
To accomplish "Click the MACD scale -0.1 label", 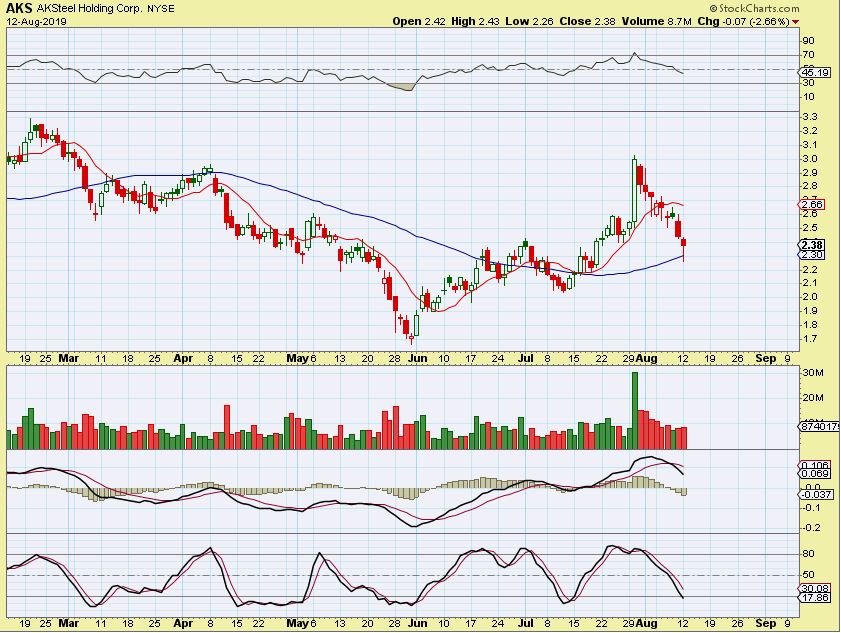I will pos(811,507).
